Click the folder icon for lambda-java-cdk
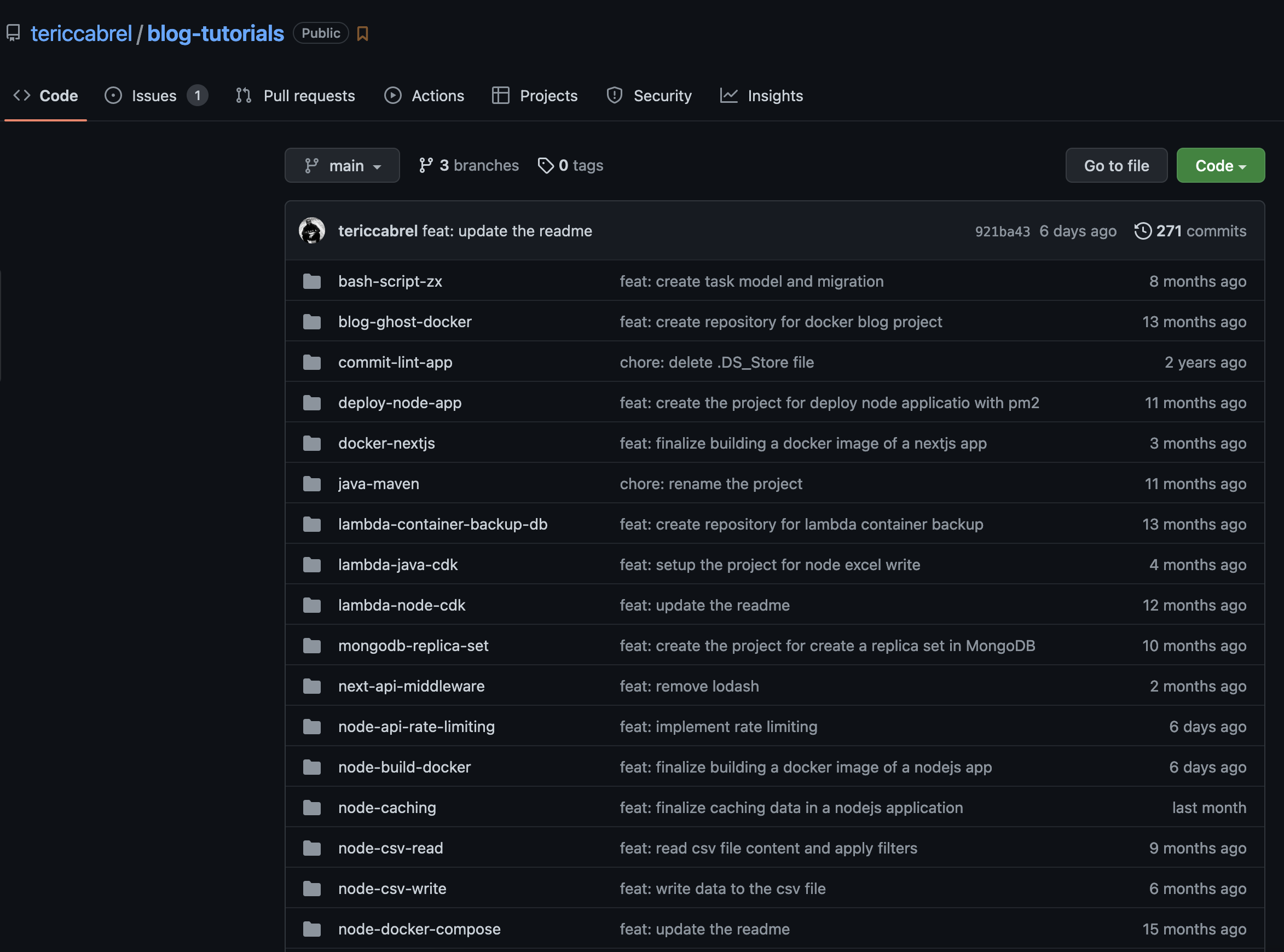 click(312, 565)
